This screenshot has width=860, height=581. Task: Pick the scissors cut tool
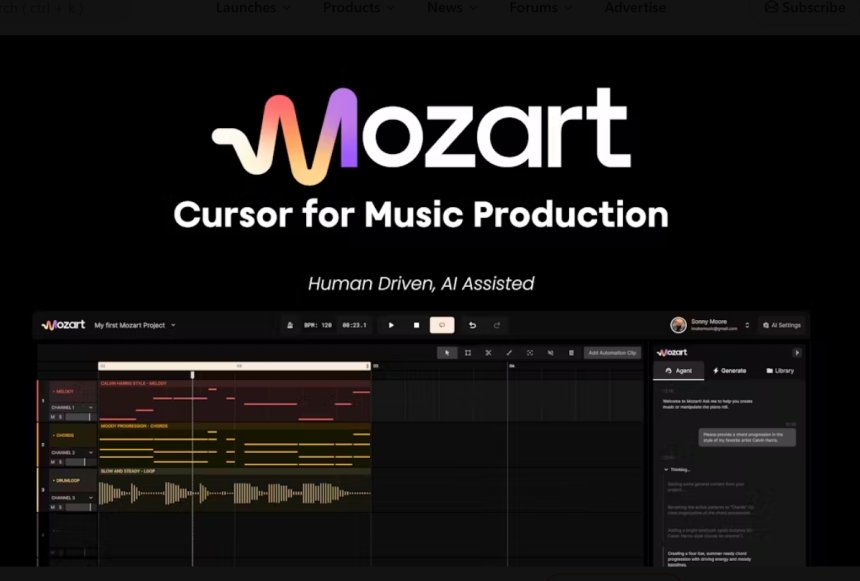(x=488, y=353)
